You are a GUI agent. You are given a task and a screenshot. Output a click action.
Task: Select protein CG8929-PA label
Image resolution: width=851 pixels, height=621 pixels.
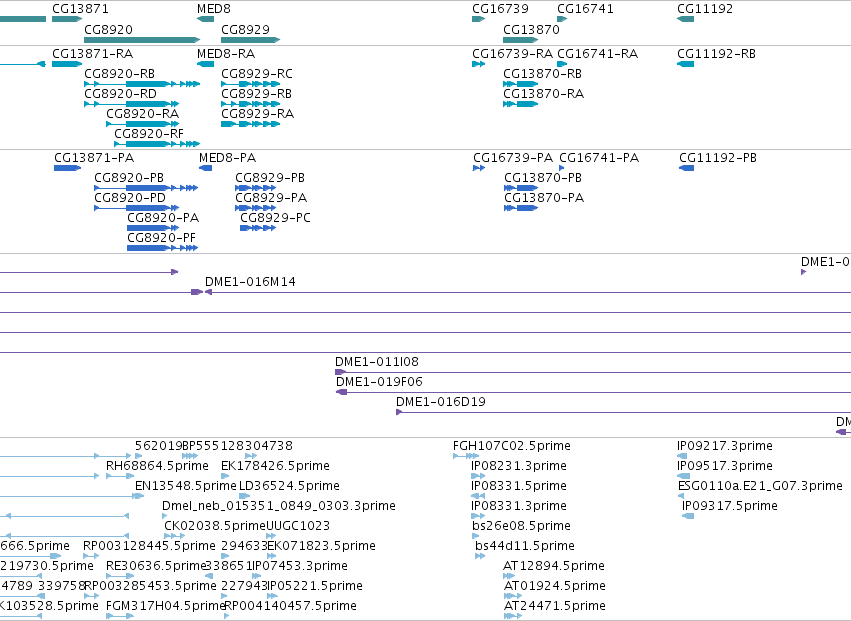271,198
